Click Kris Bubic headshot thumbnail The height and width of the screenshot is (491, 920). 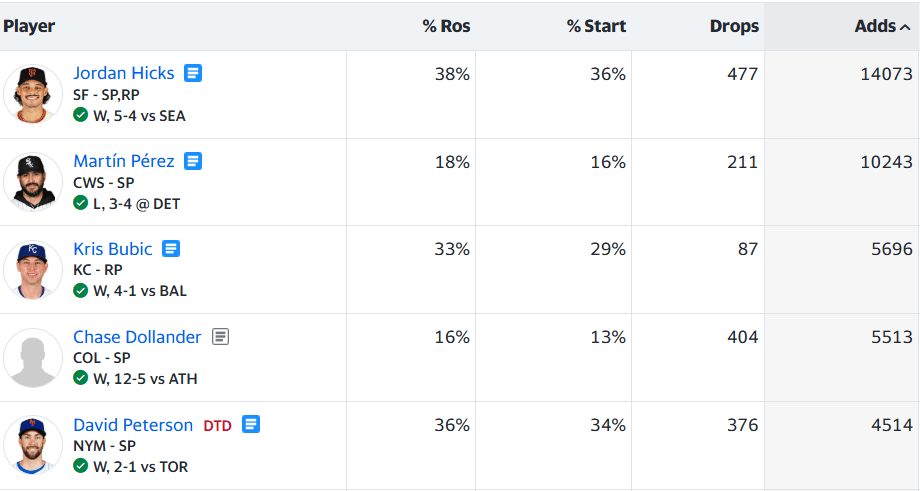click(x=32, y=269)
